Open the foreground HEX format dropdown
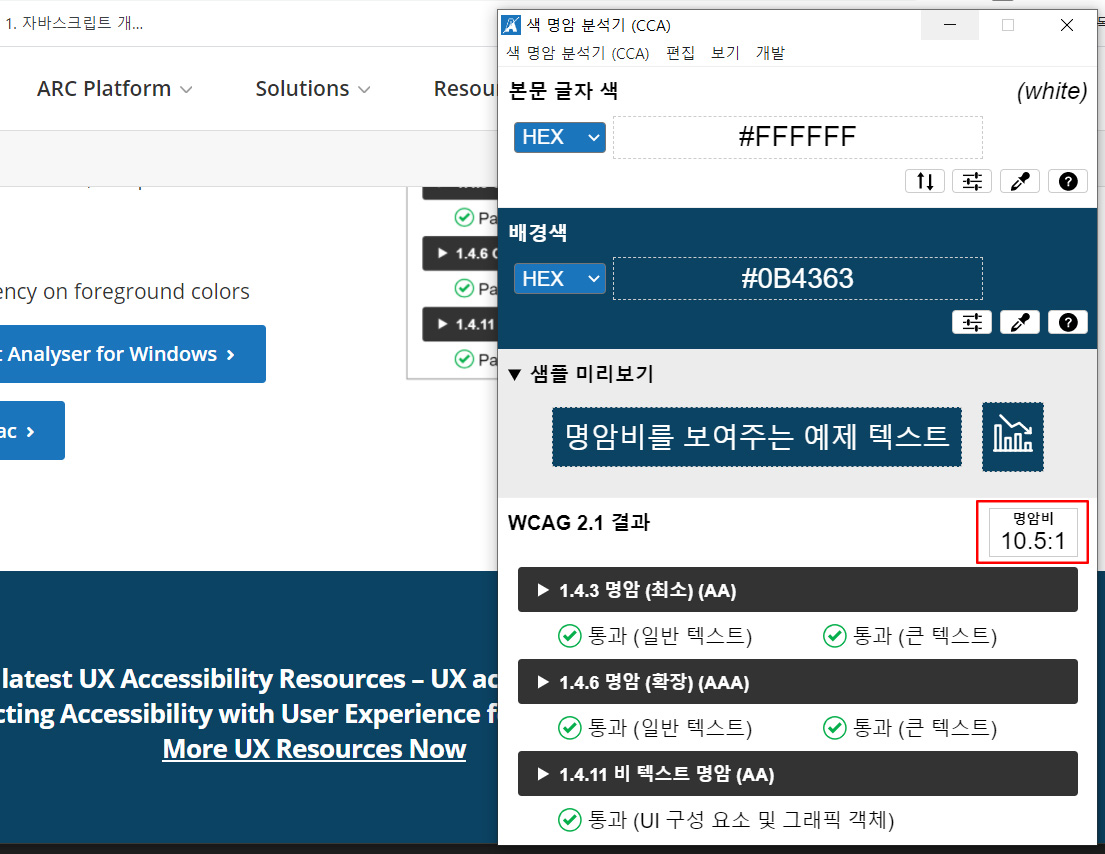This screenshot has height=854, width=1105. click(560, 137)
